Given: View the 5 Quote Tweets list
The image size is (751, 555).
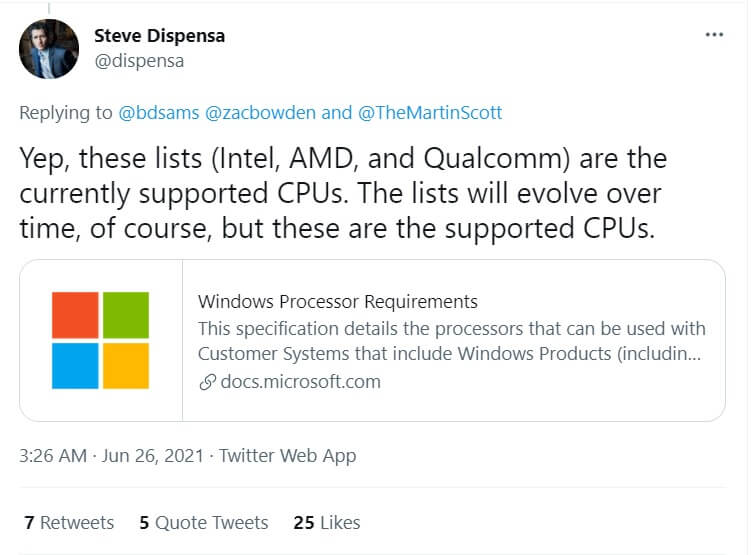Looking at the screenshot, I should tap(204, 522).
